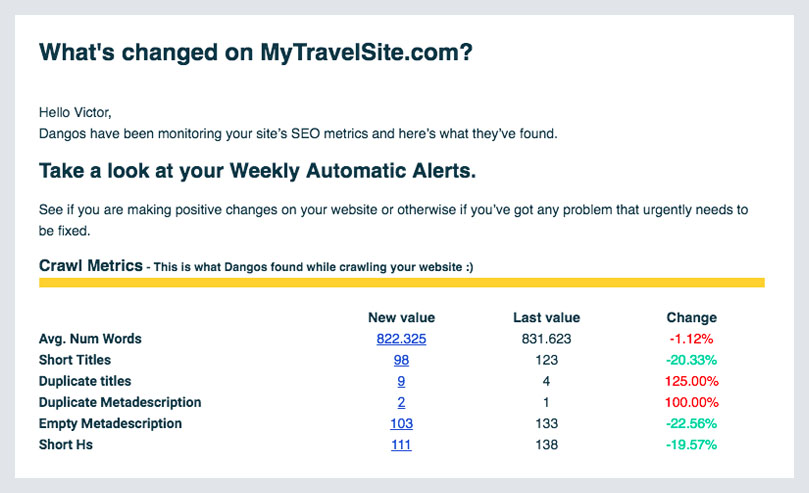Click the Change column header
Screen dimensions: 809x493
pyautogui.click(x=691, y=318)
